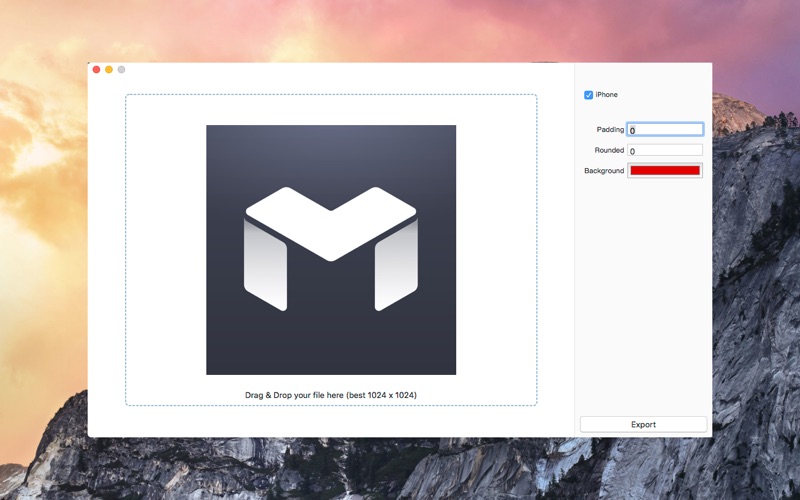Close the window with red button
Image resolution: width=800 pixels, height=500 pixels.
(x=96, y=69)
